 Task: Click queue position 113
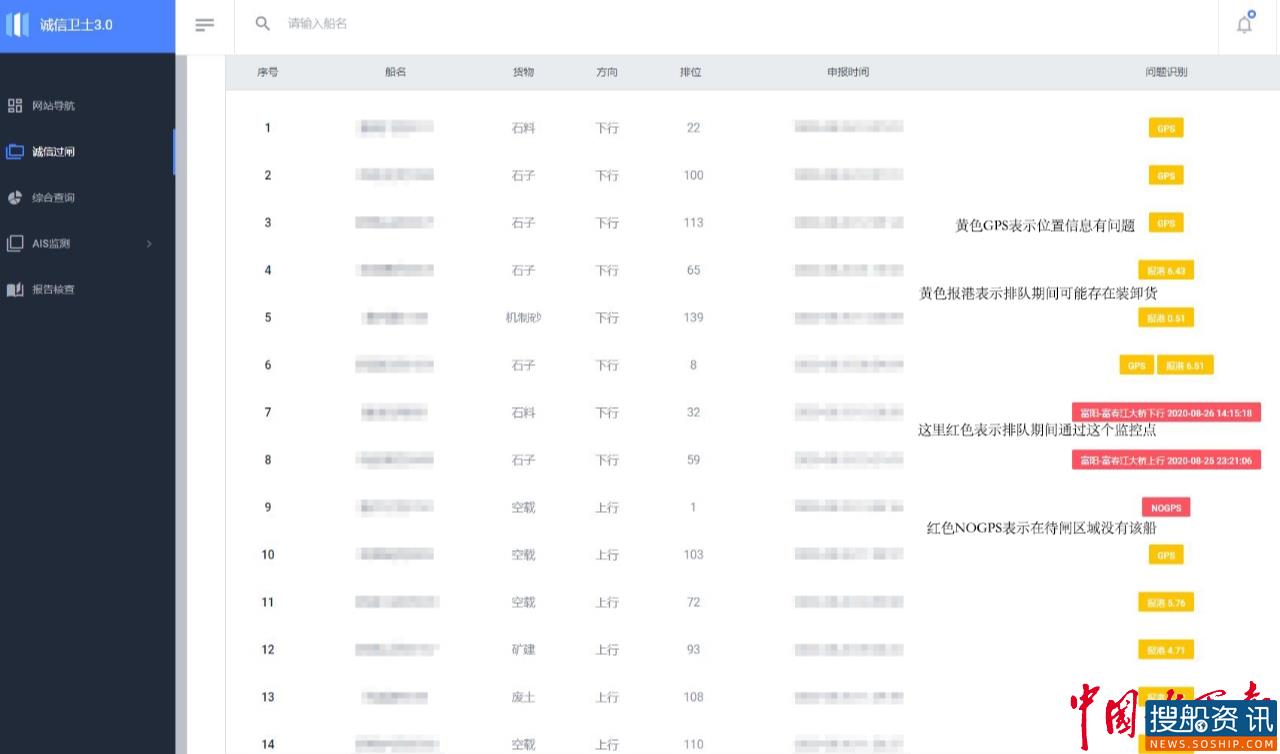(694, 223)
